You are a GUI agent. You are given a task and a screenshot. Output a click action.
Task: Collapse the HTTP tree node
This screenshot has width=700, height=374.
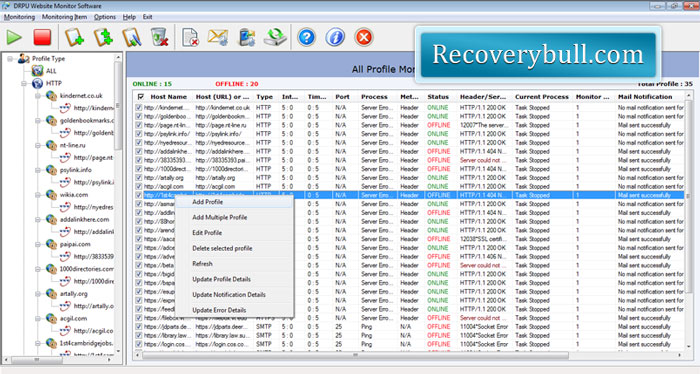point(24,83)
